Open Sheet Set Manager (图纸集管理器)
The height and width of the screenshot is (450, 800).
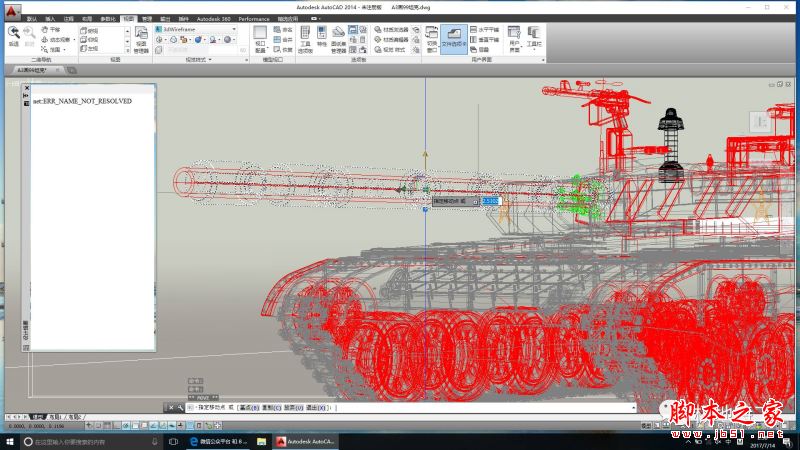point(338,40)
